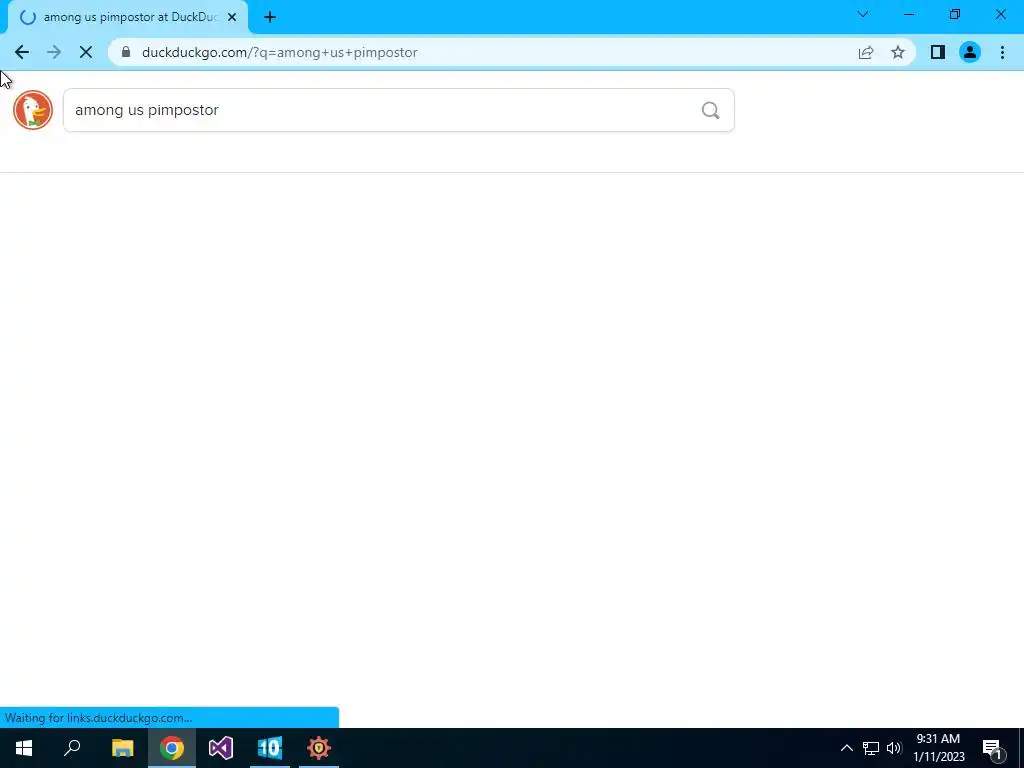Close the Chrome window
This screenshot has height=768, width=1024.
[x=1000, y=14]
